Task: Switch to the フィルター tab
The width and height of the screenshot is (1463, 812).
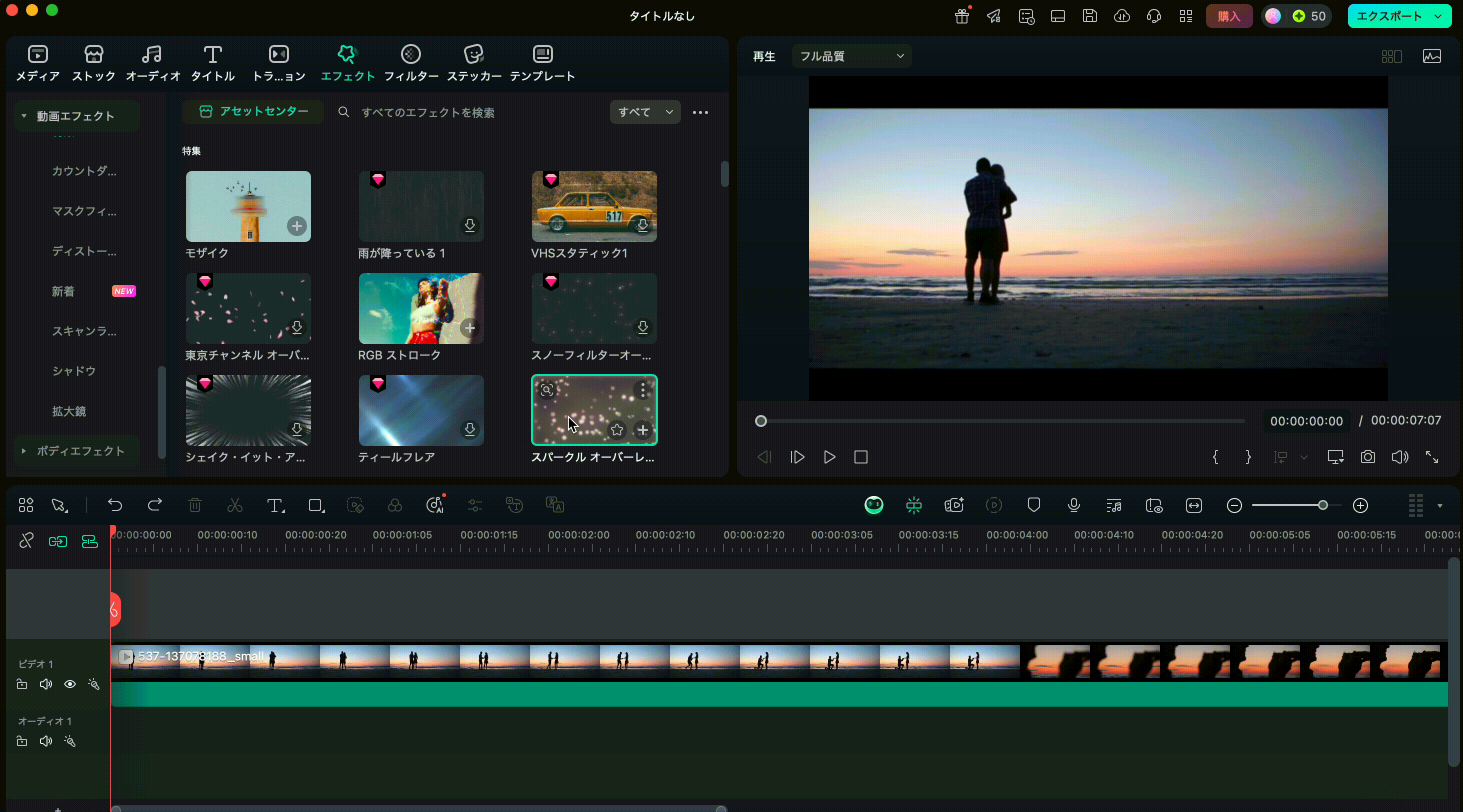Action: coord(410,62)
